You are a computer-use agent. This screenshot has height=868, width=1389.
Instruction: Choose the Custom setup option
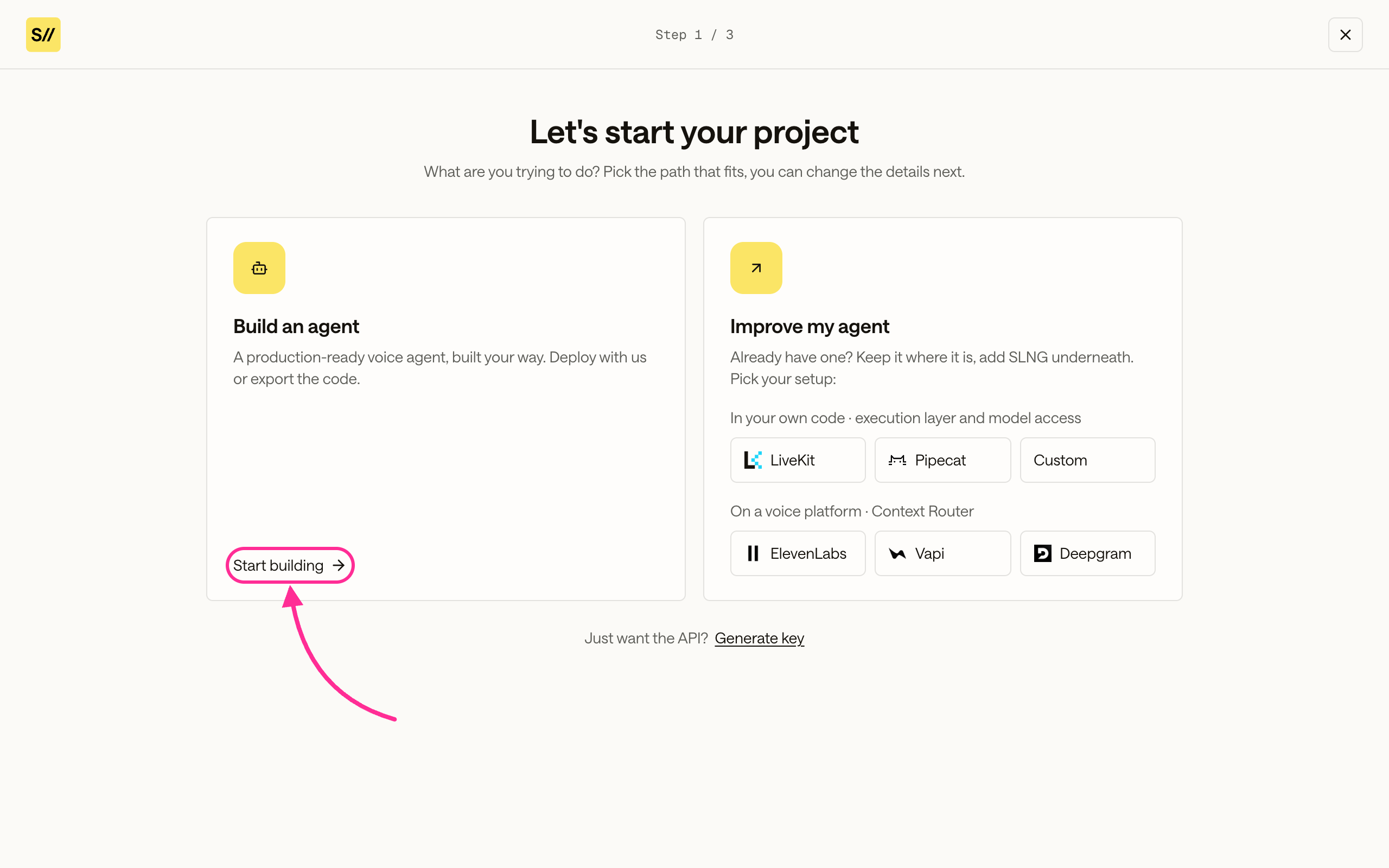[x=1087, y=460]
